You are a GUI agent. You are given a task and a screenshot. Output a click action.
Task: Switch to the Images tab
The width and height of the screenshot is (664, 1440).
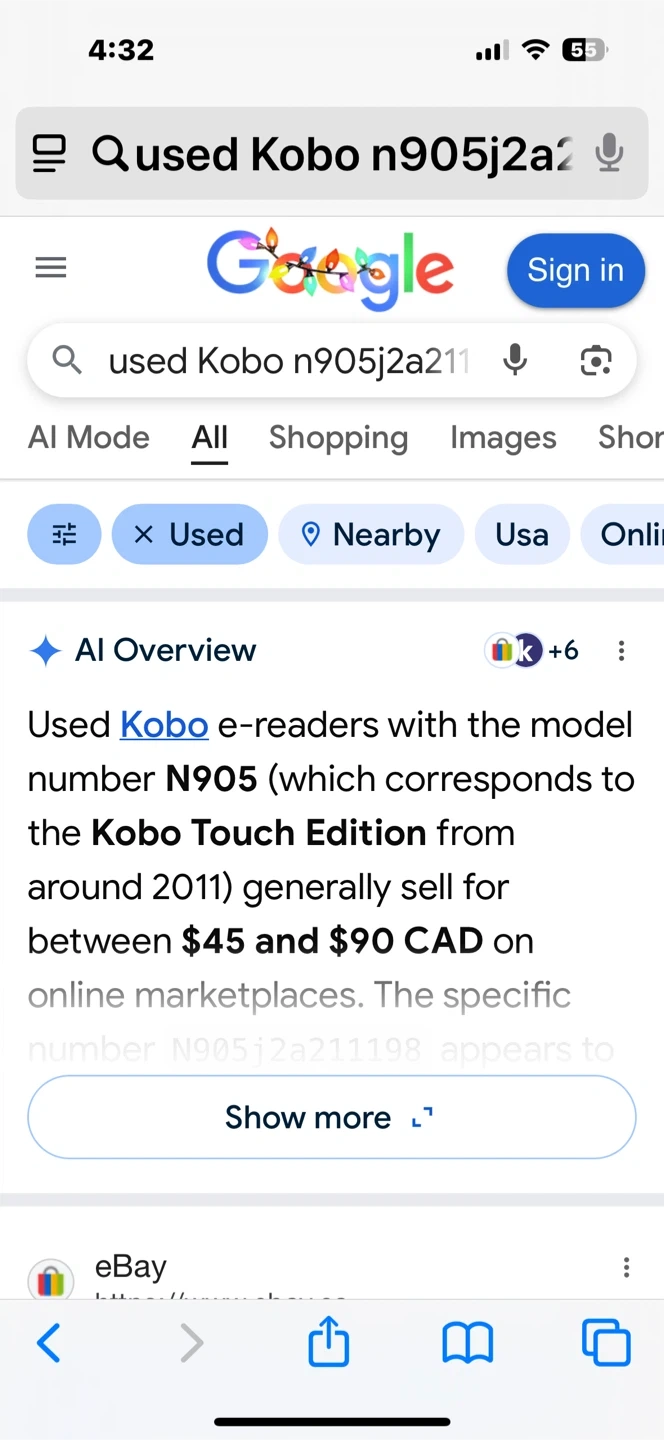point(503,438)
